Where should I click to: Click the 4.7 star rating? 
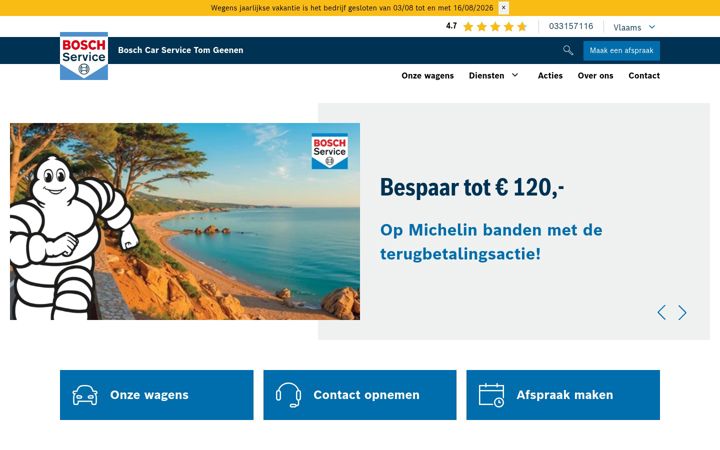tap(486, 26)
